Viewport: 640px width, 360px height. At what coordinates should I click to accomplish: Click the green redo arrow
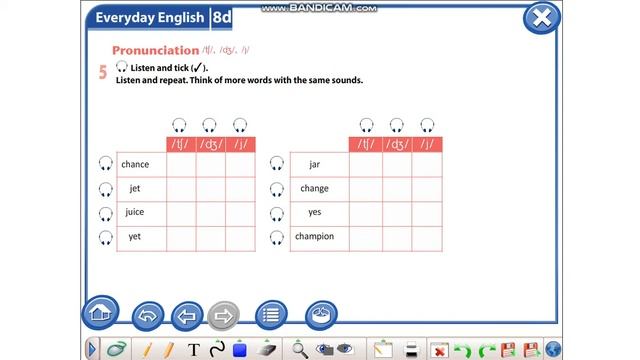point(487,351)
